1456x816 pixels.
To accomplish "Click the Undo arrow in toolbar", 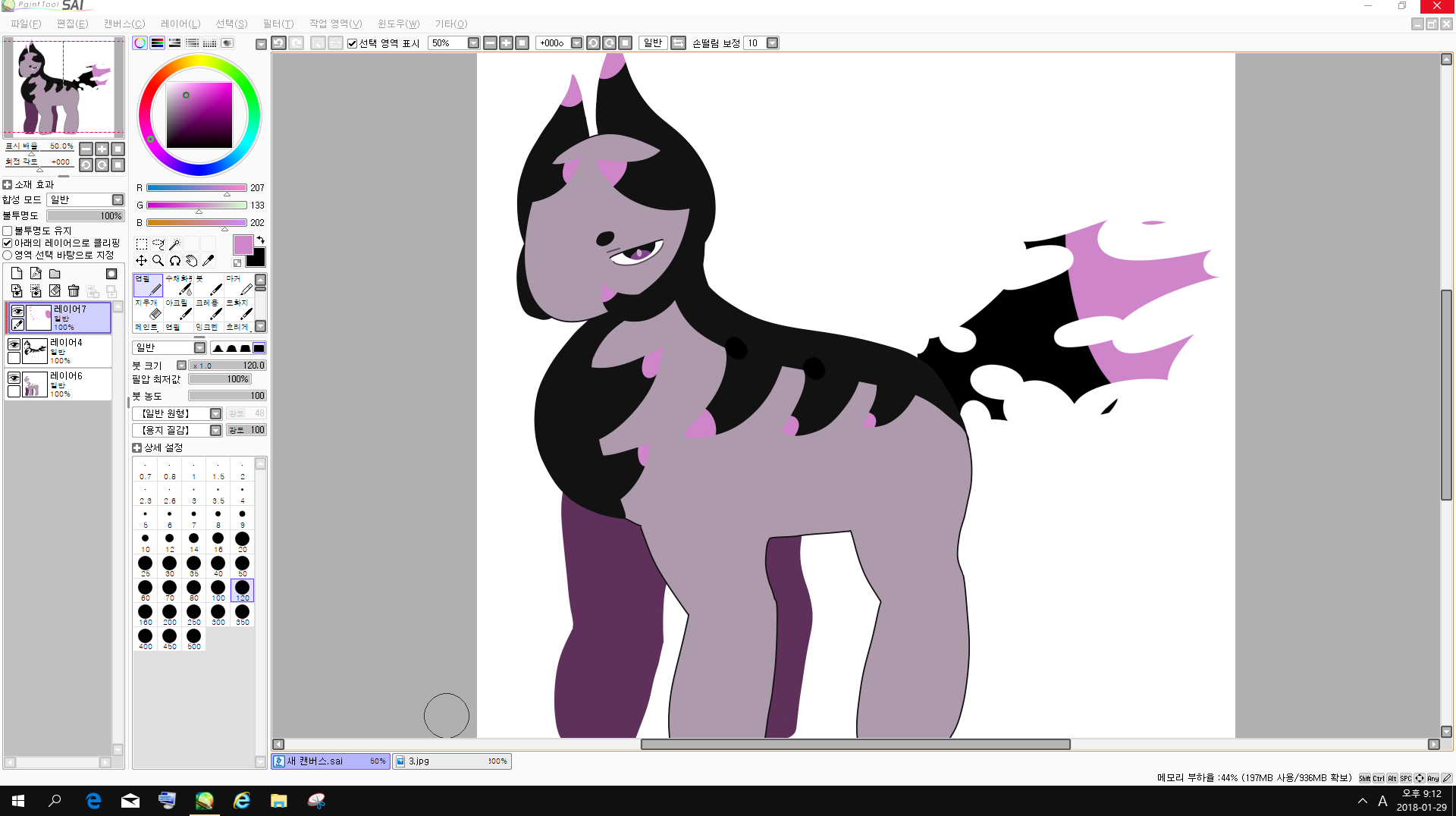I will (278, 43).
